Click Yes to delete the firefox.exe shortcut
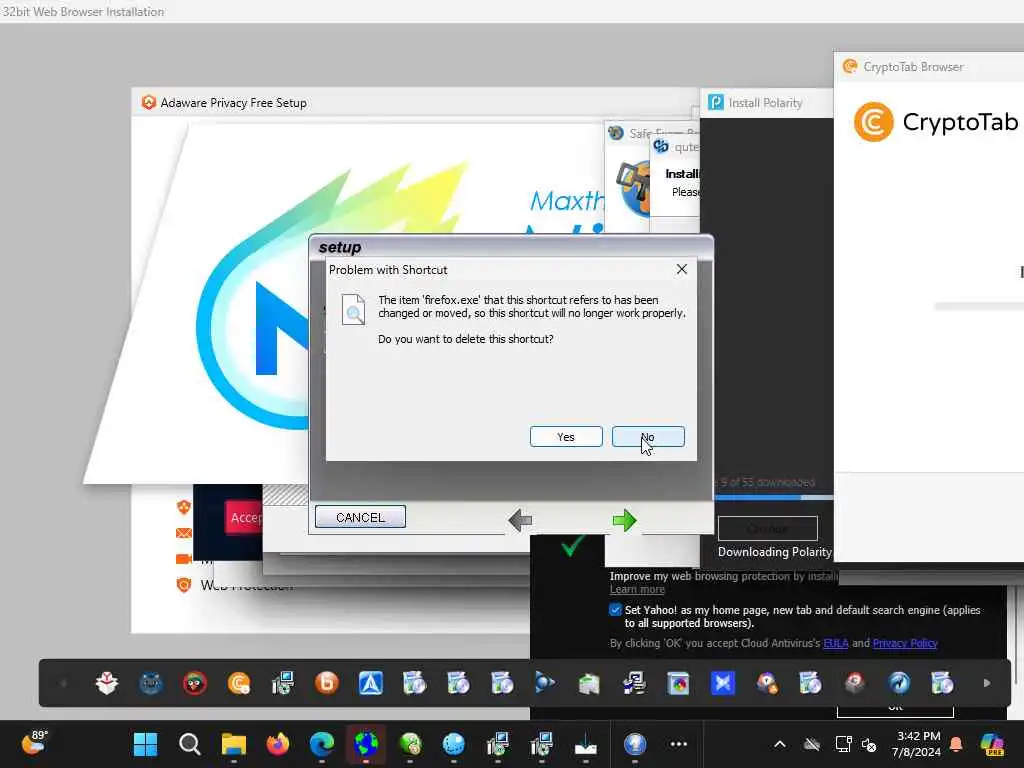Image resolution: width=1024 pixels, height=768 pixels. tap(566, 437)
